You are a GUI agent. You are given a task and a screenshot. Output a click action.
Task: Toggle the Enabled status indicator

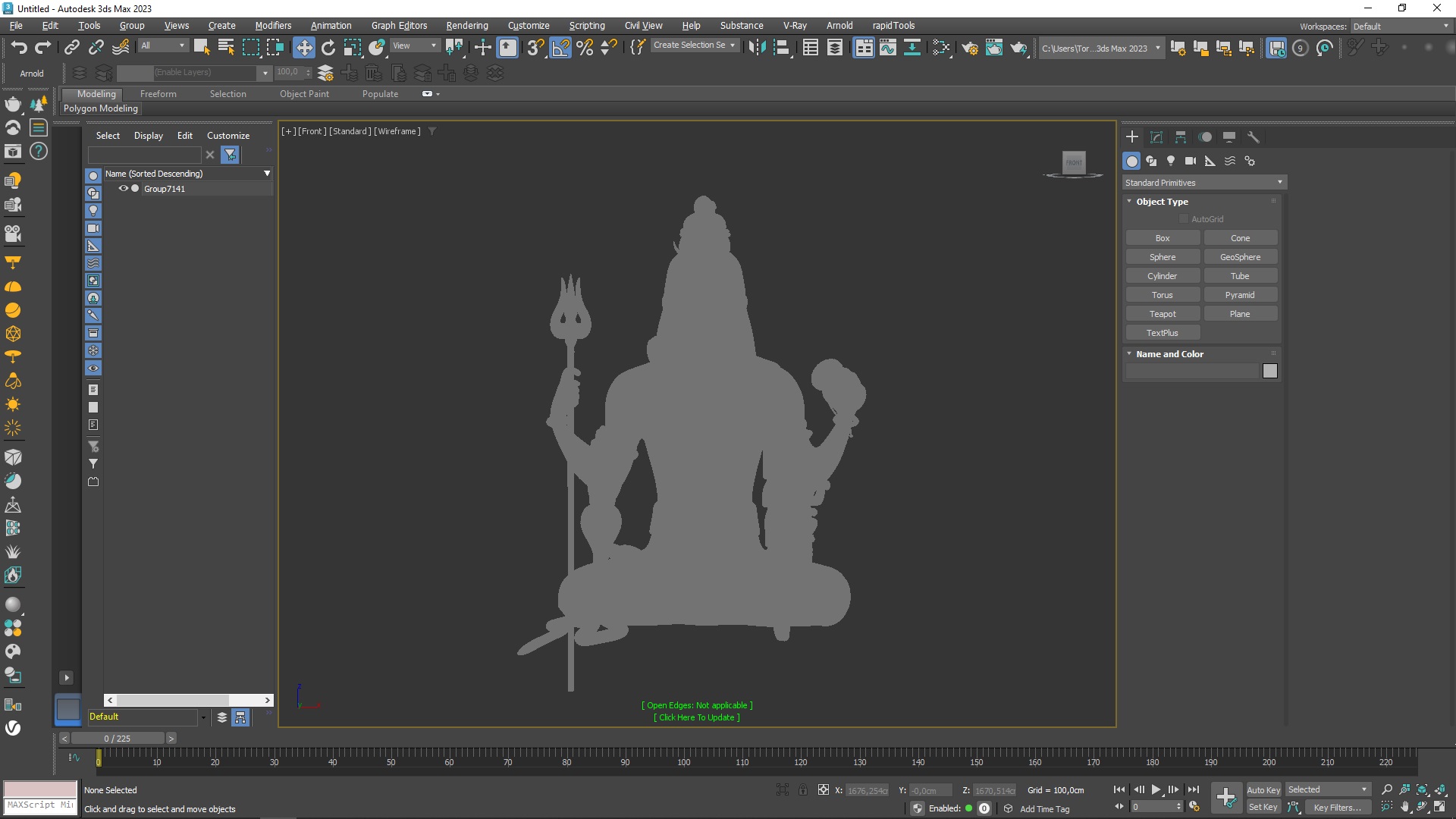tap(968, 808)
